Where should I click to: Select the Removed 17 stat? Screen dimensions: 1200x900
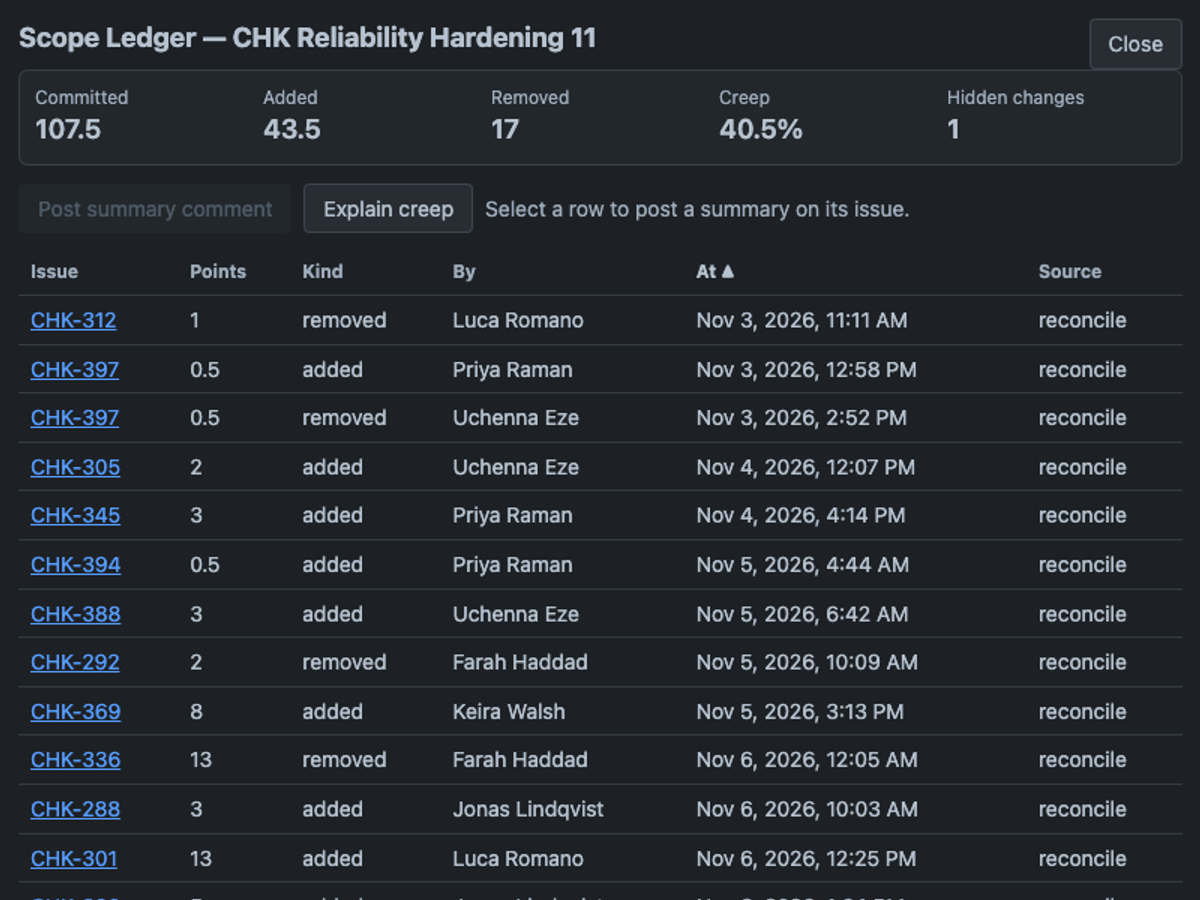pyautogui.click(x=530, y=115)
